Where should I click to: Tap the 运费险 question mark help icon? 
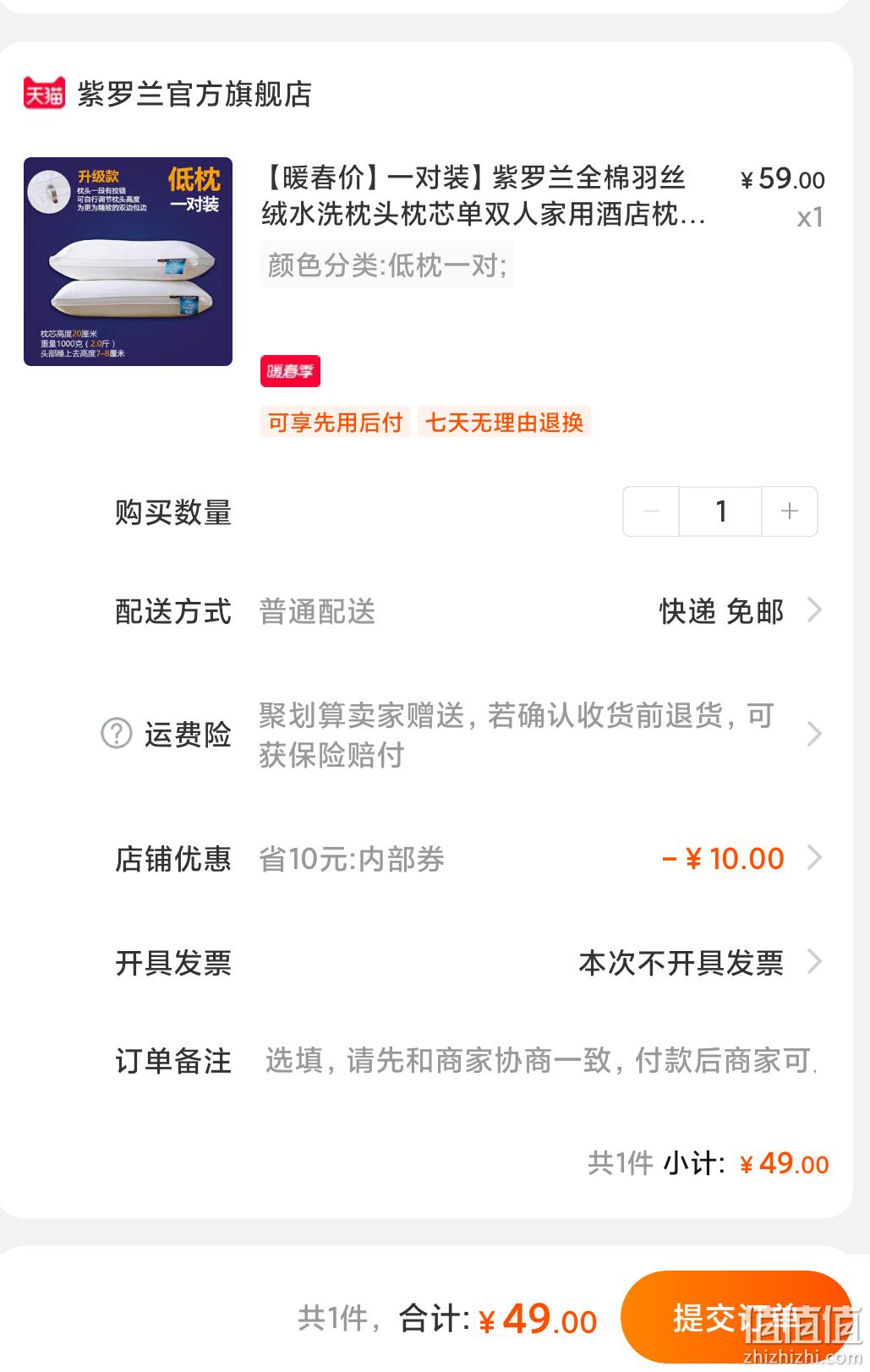coord(117,733)
